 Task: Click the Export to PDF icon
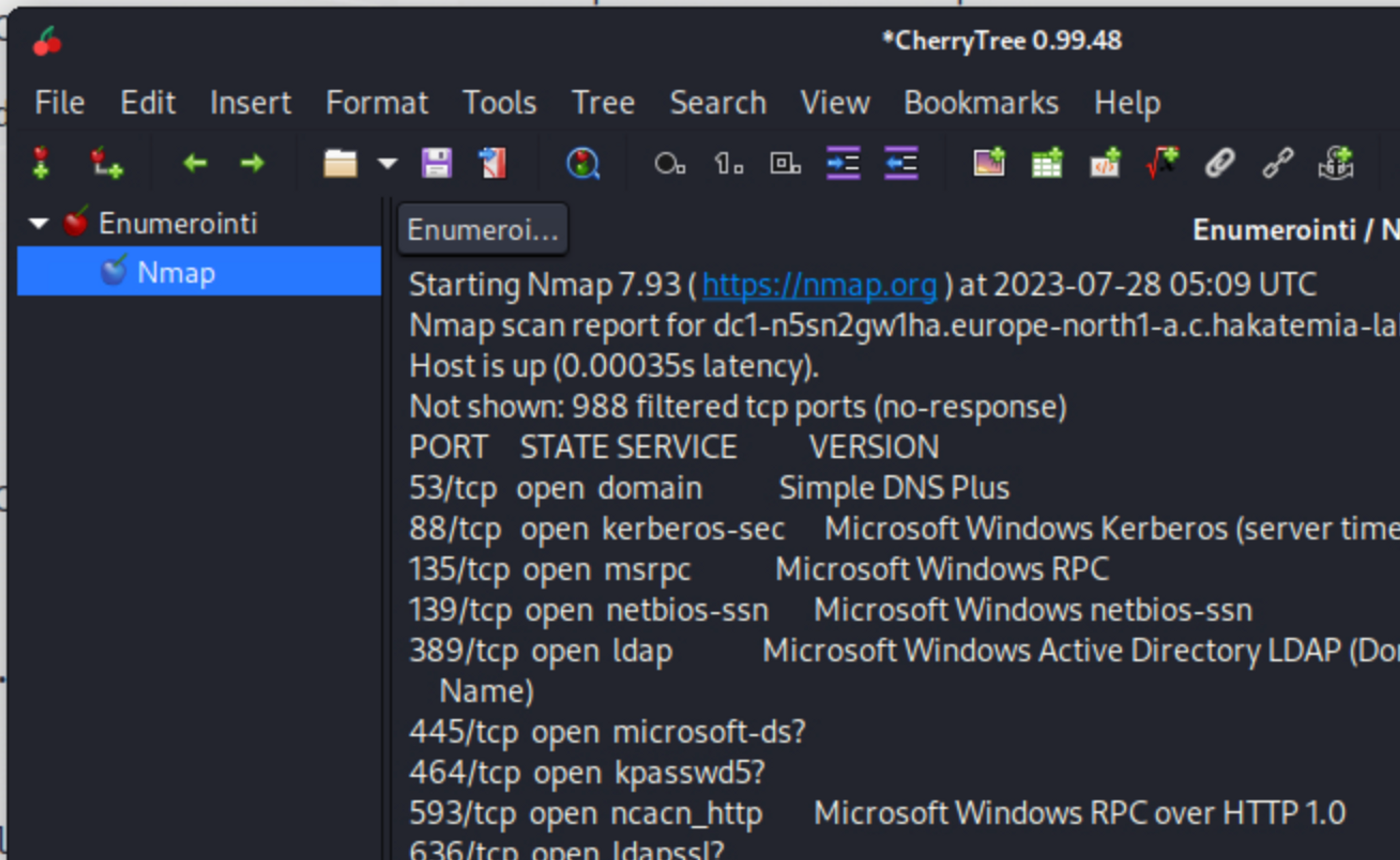(493, 163)
